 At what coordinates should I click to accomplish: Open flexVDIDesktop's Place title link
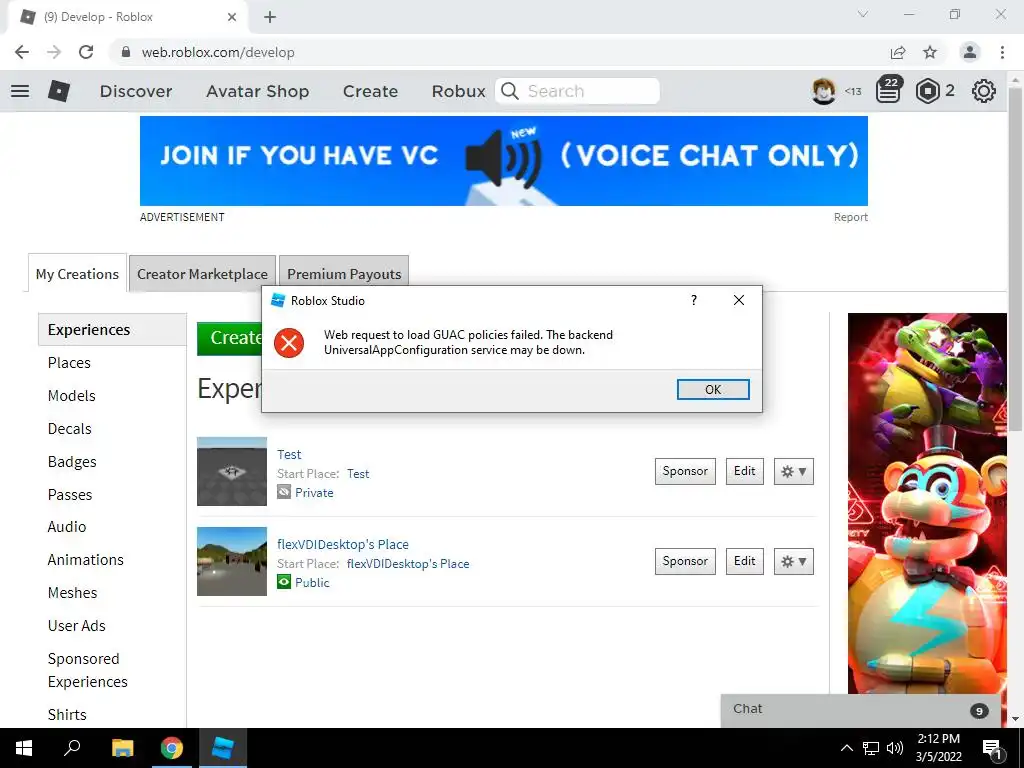(343, 544)
